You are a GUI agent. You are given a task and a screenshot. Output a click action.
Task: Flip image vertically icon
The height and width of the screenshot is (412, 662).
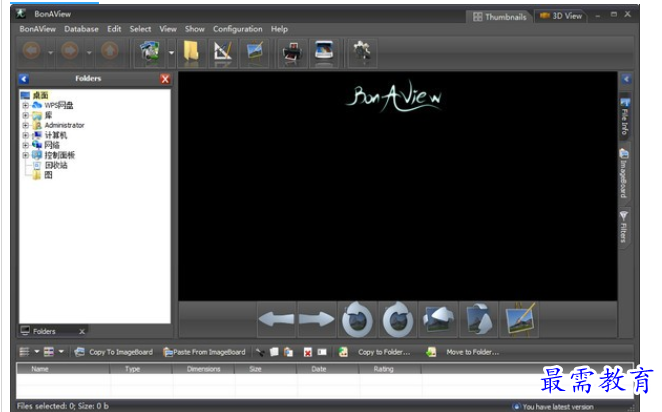pos(479,320)
